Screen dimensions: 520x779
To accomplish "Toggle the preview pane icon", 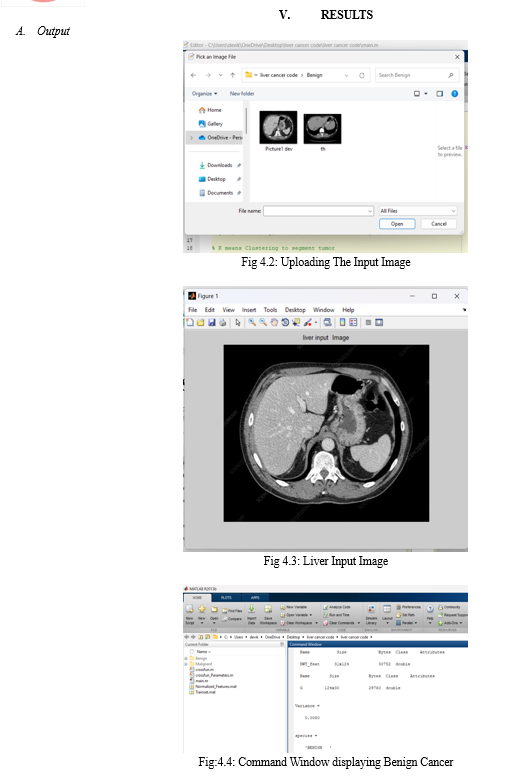I will [440, 93].
